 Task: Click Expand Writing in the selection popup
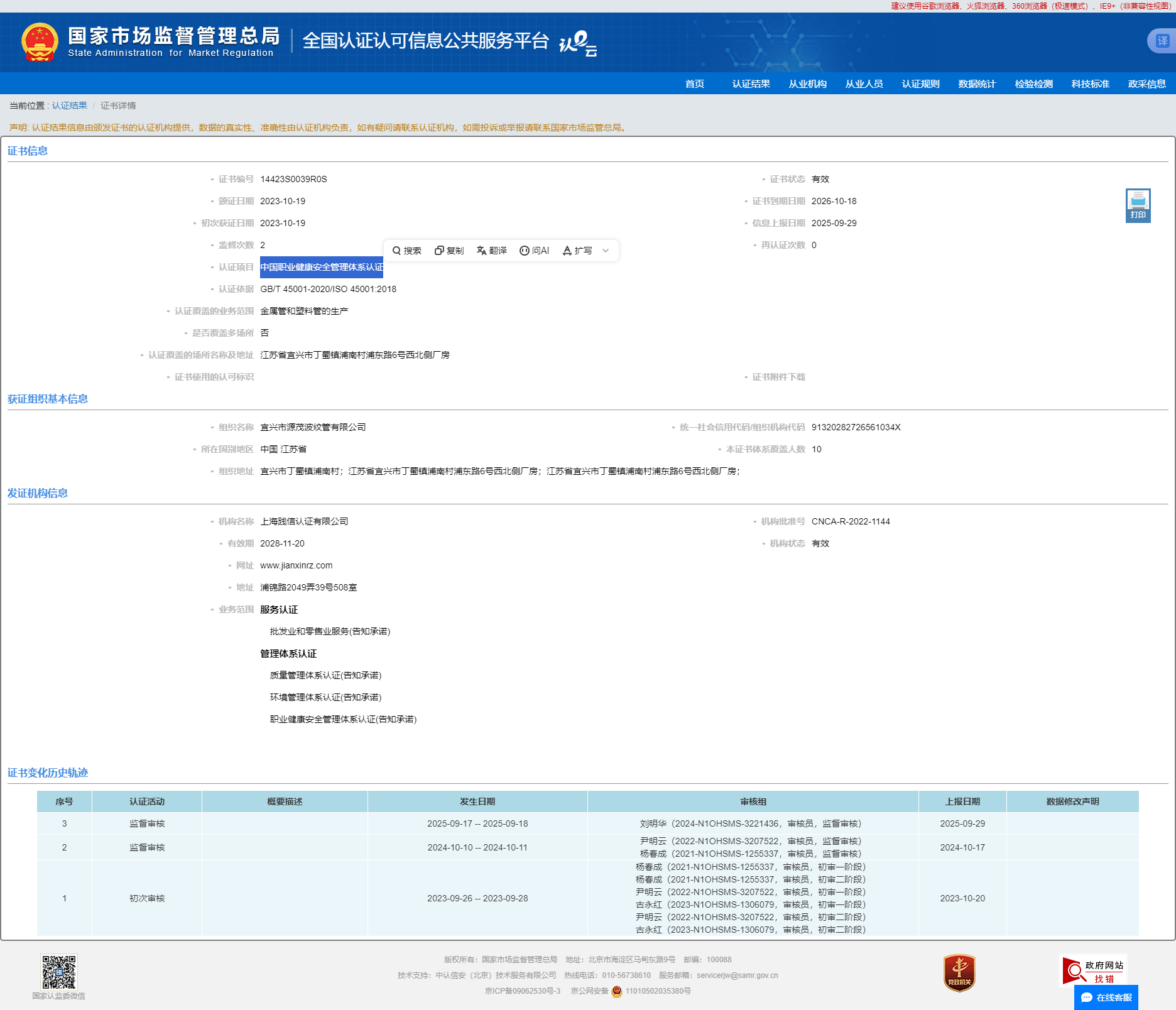click(577, 251)
